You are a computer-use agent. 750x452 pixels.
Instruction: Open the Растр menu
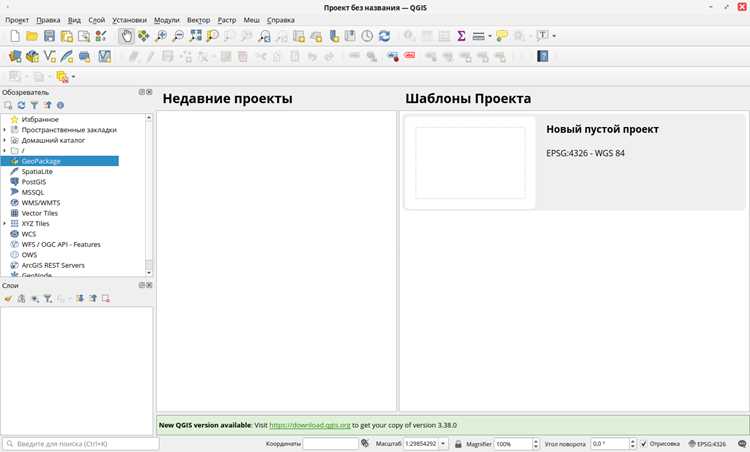[227, 20]
